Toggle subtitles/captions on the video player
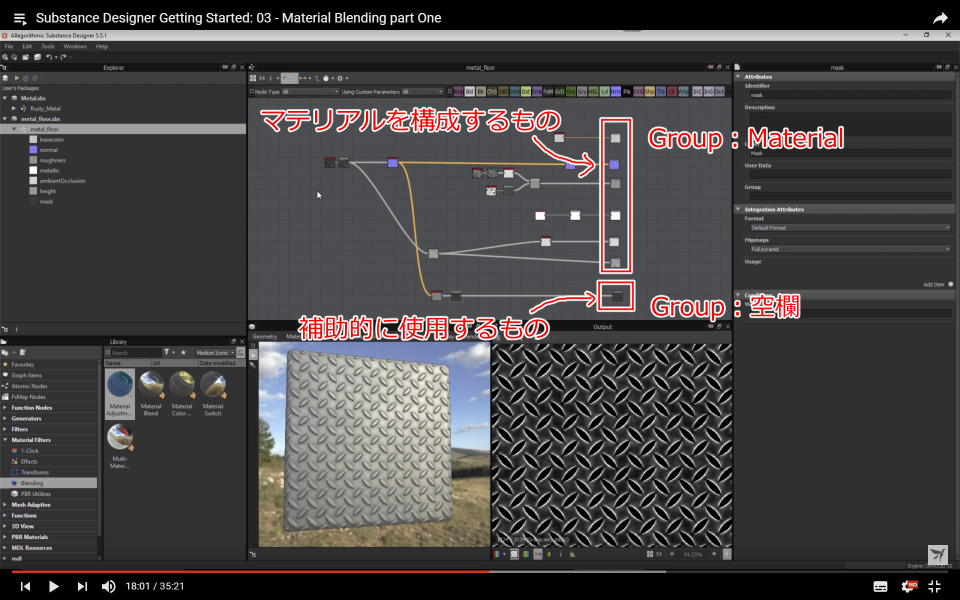 click(x=880, y=587)
